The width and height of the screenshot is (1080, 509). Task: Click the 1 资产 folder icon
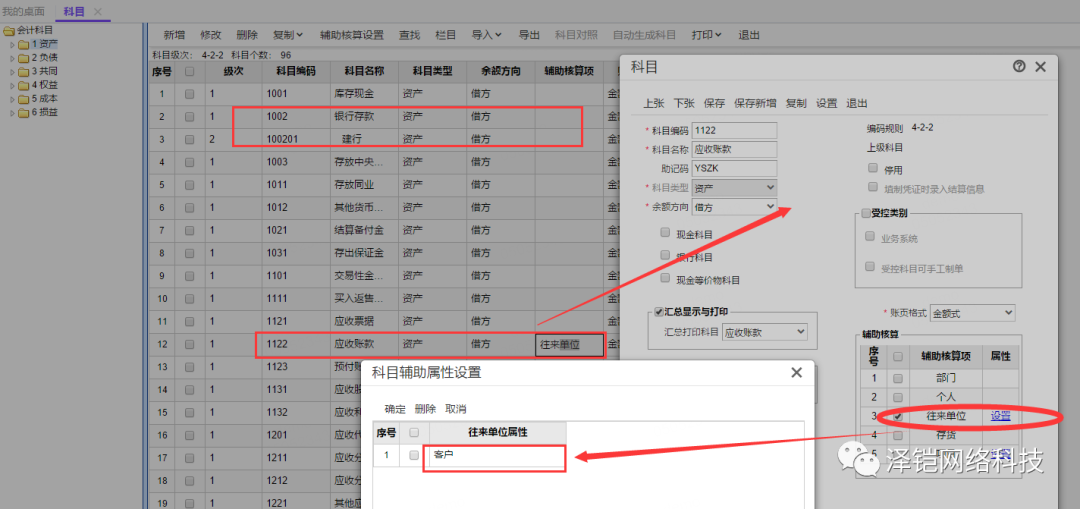pyautogui.click(x=24, y=44)
